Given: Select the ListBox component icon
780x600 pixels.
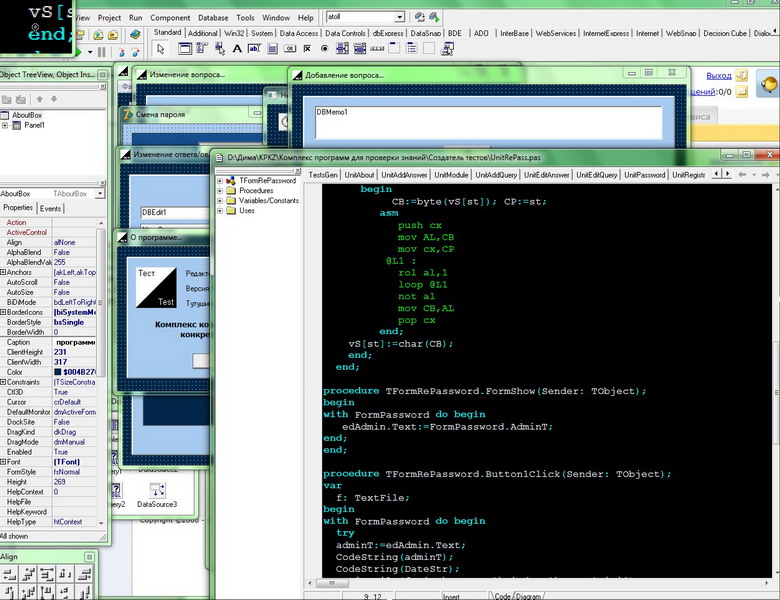Looking at the screenshot, I should coord(342,49).
